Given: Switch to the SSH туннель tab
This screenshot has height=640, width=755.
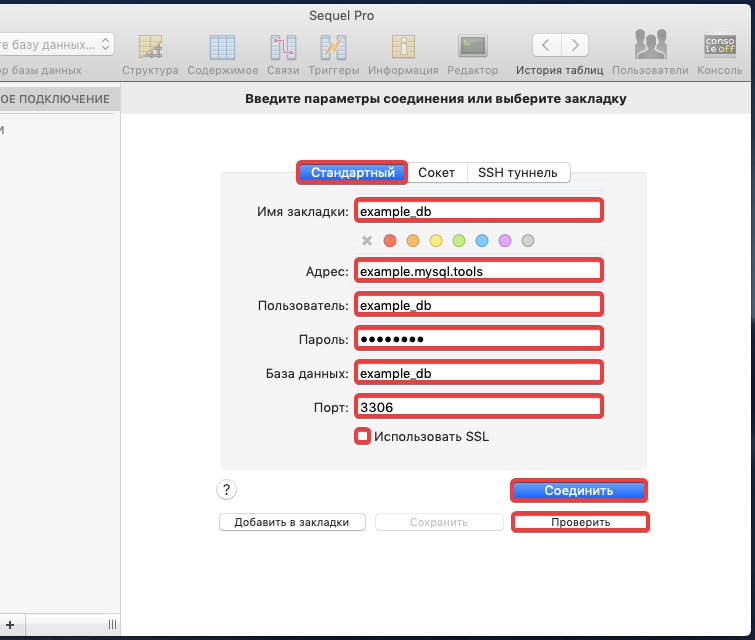Looking at the screenshot, I should pyautogui.click(x=518, y=173).
